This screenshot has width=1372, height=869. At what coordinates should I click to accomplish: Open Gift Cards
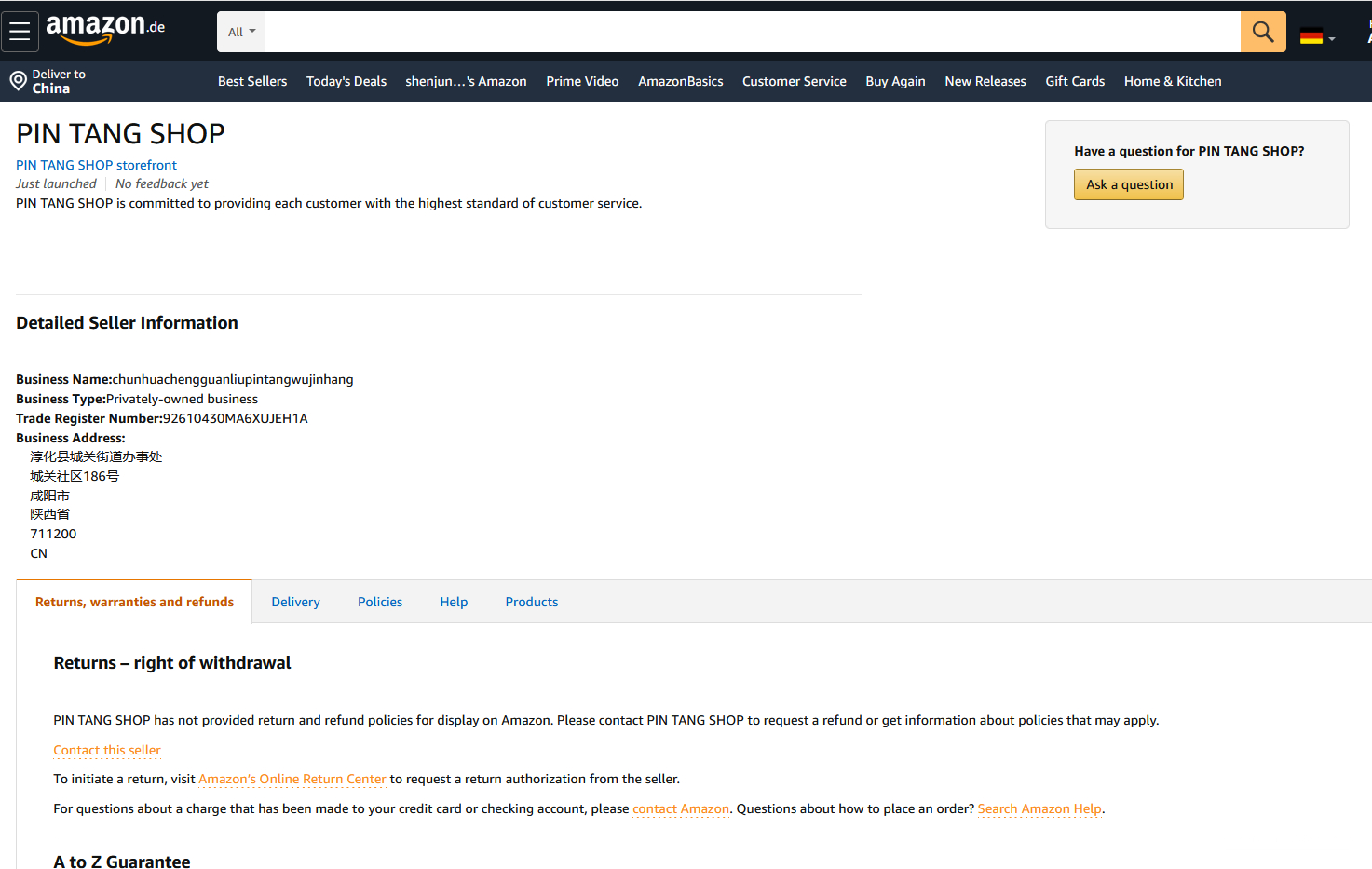coord(1075,81)
